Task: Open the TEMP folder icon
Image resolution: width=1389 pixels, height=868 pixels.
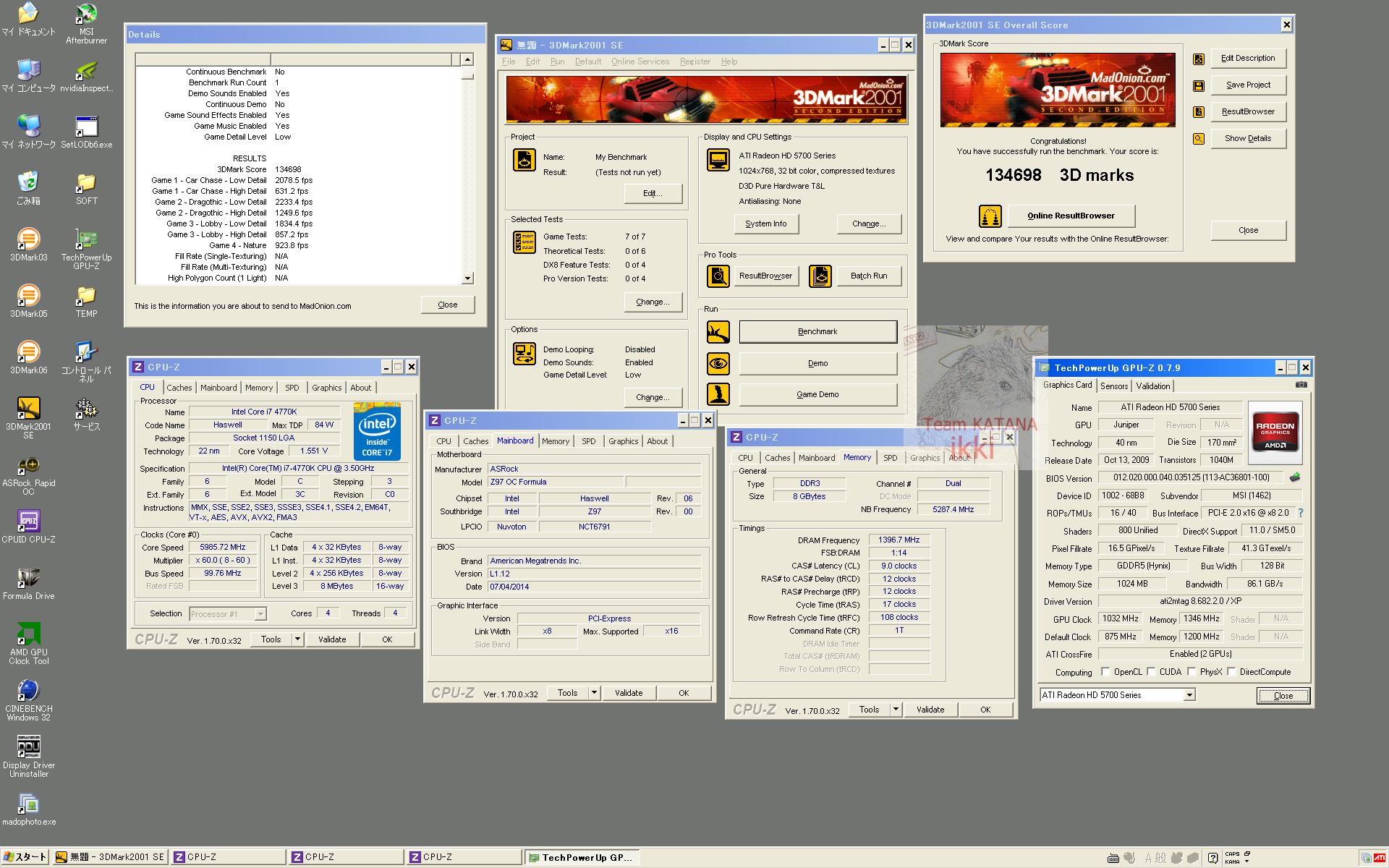Action: pyautogui.click(x=86, y=301)
